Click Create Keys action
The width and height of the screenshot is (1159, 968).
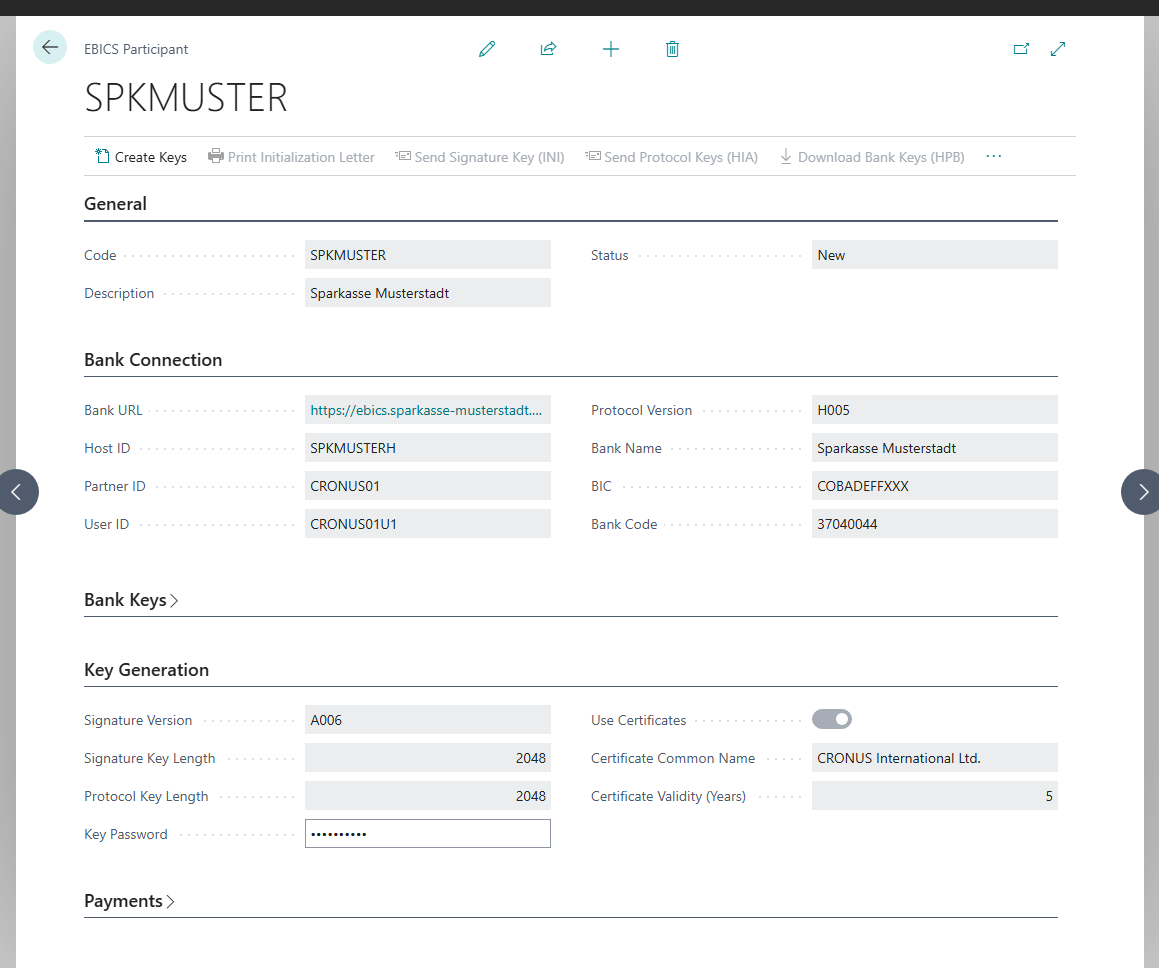point(140,157)
